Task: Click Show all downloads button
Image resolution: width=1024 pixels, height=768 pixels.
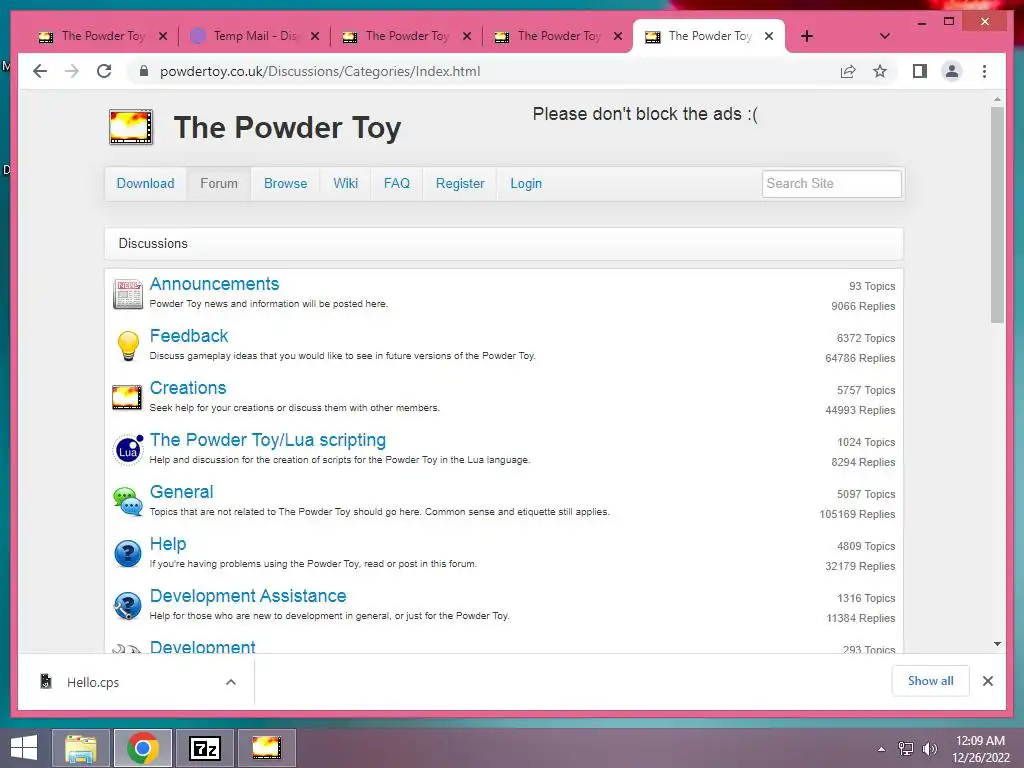Action: click(x=930, y=681)
